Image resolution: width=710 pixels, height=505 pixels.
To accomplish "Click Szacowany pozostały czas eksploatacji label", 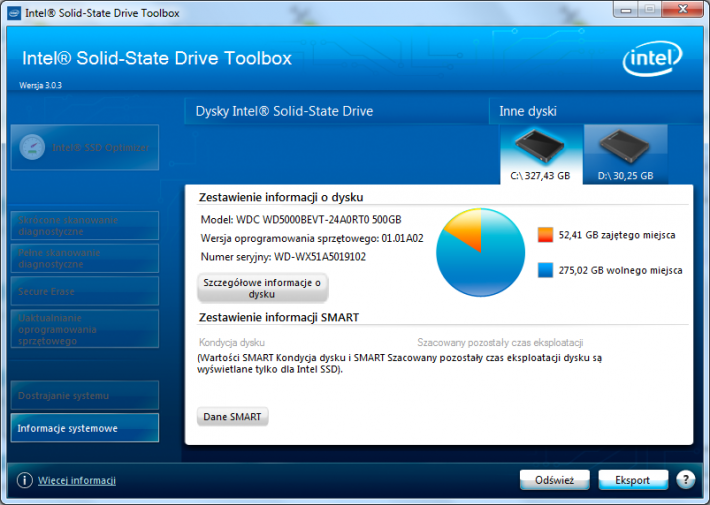I will 500,342.
